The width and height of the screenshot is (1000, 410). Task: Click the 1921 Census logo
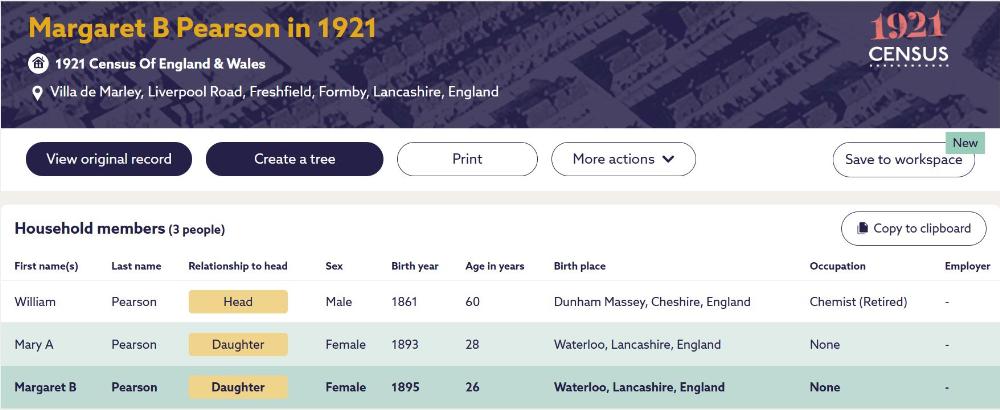pos(908,41)
